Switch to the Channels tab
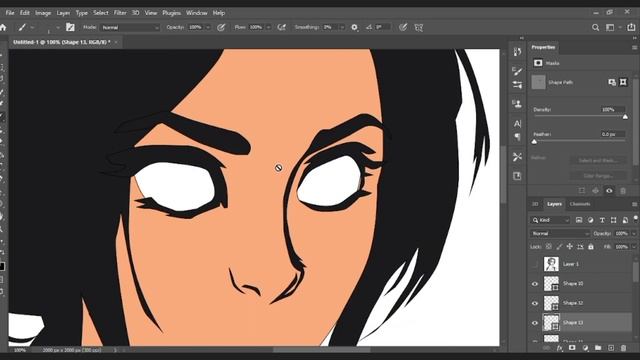The width and height of the screenshot is (640, 360). pos(580,204)
